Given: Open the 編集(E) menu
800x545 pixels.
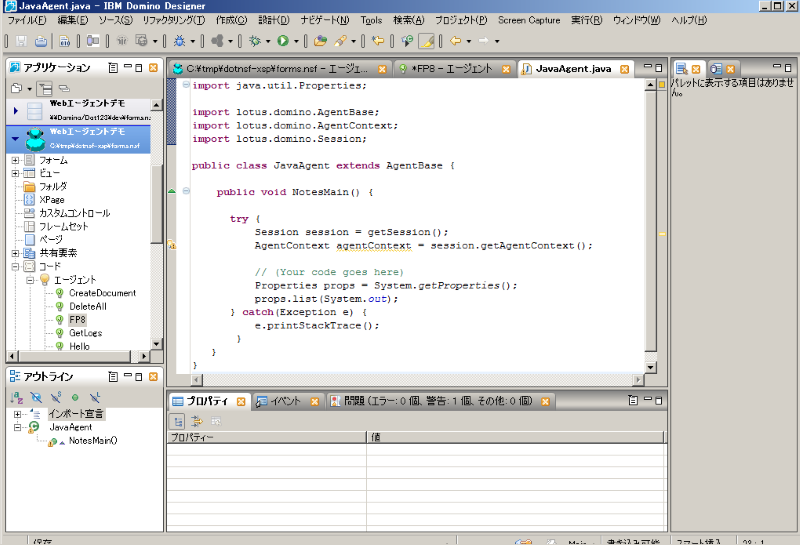Looking at the screenshot, I should pos(72,20).
